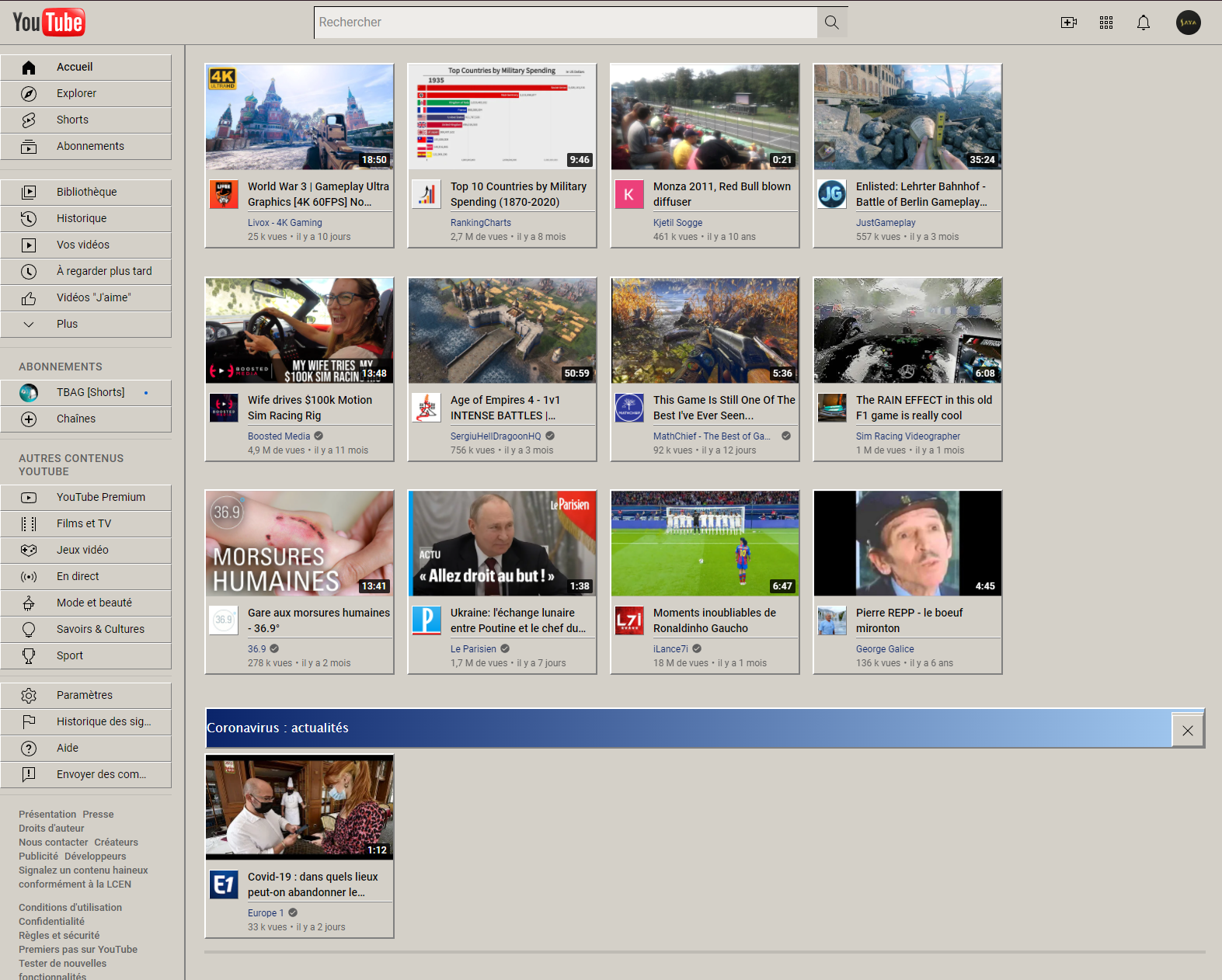This screenshot has width=1222, height=980.
Task: Click the JustGameplay channel avatar
Action: [832, 194]
